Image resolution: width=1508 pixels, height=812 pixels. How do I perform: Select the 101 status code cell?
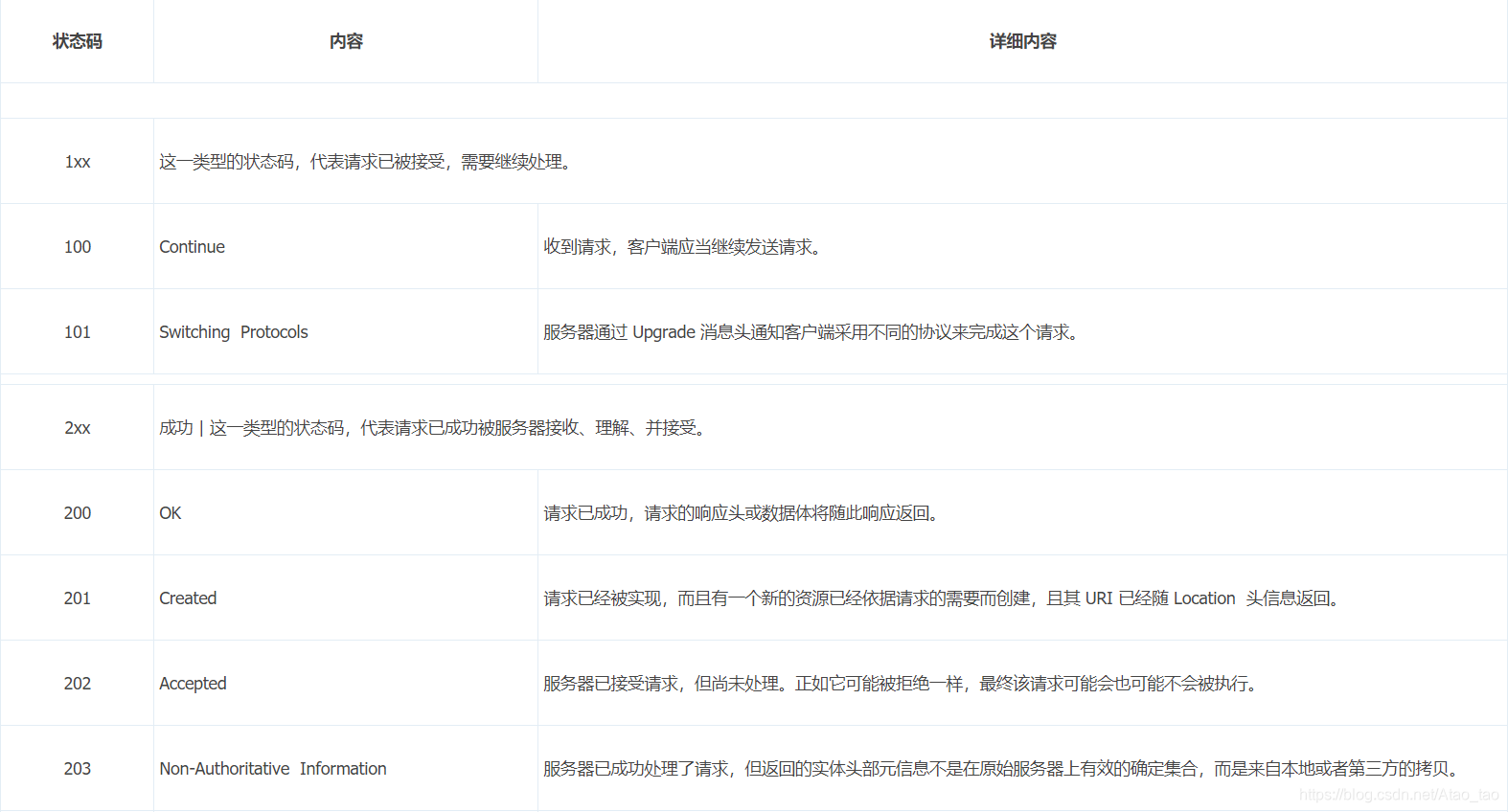pos(77,332)
